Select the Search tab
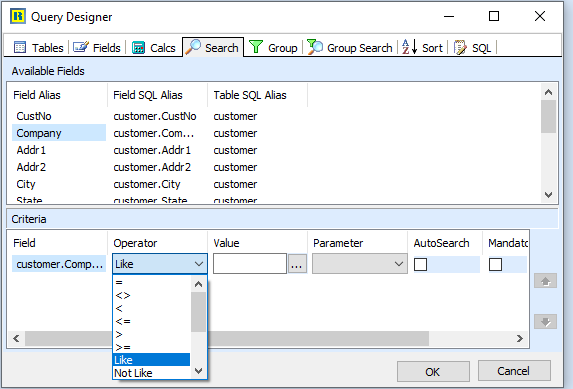The height and width of the screenshot is (389, 573). (213, 48)
